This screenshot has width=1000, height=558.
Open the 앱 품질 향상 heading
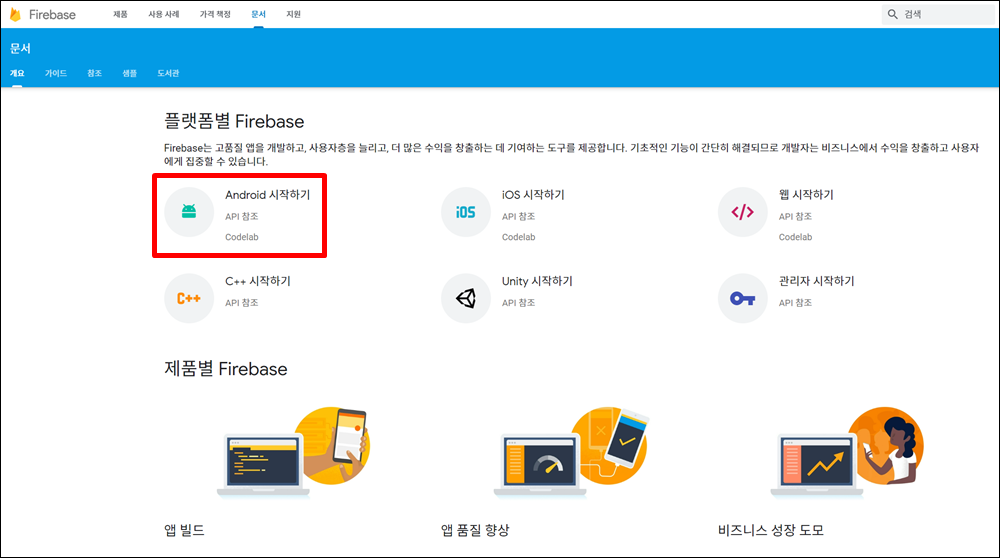tap(475, 530)
